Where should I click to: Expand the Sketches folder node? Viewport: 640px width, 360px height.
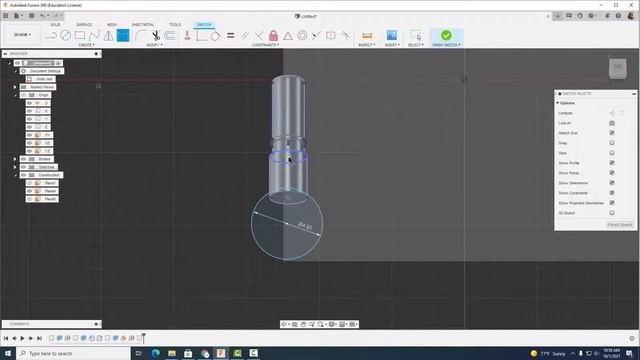coord(15,167)
